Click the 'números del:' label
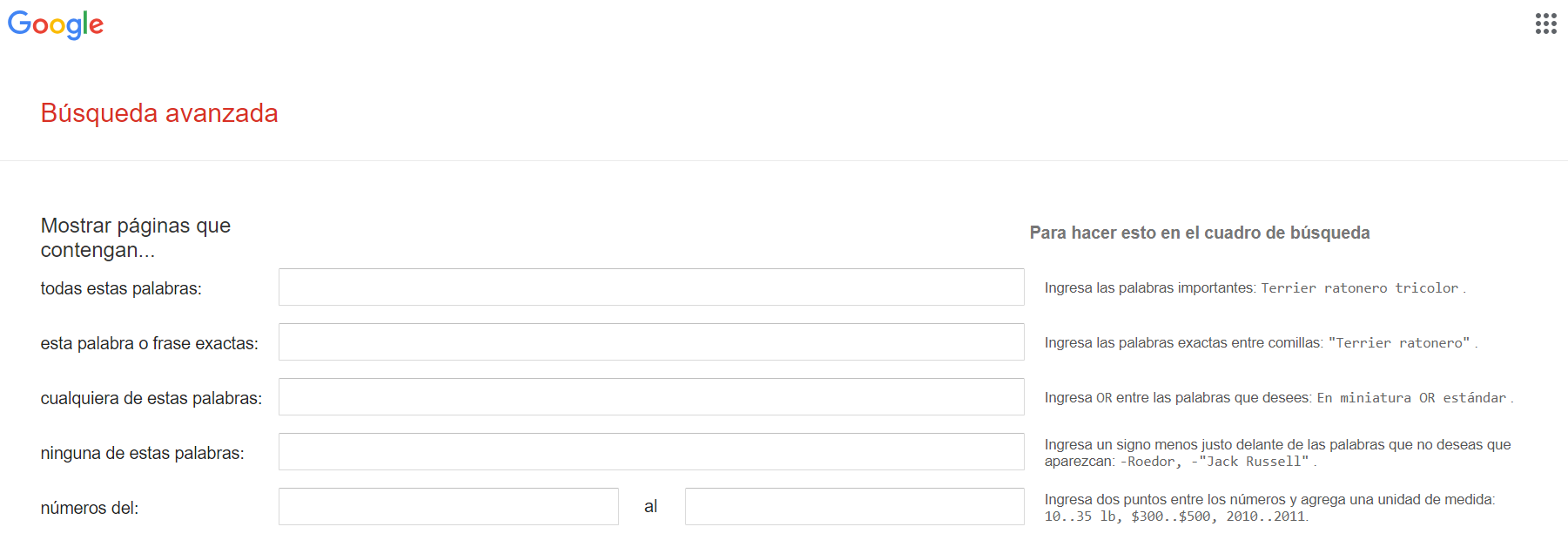 (89, 508)
